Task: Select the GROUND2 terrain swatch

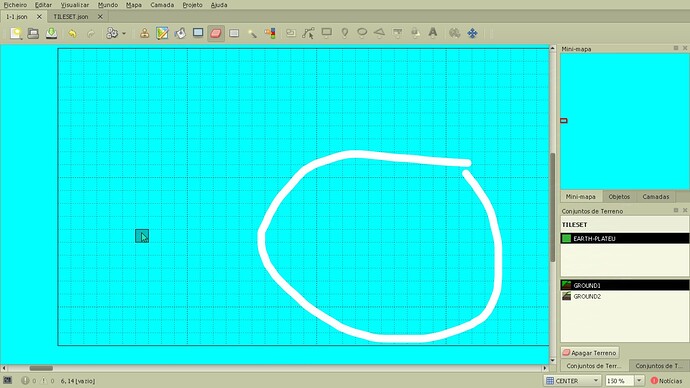Action: point(567,296)
